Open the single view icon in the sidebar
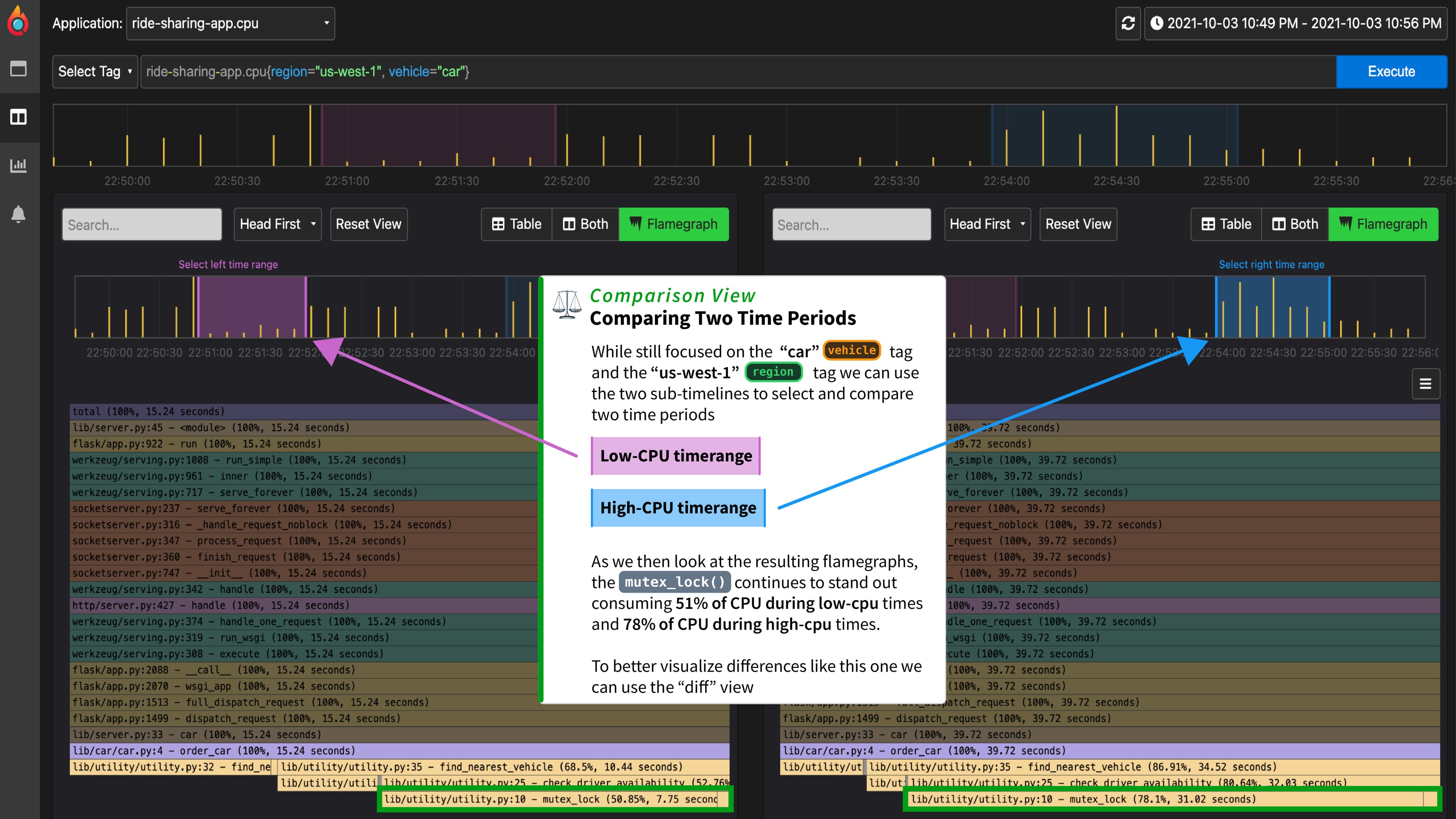This screenshot has width=1456, height=819. pyautogui.click(x=19, y=68)
